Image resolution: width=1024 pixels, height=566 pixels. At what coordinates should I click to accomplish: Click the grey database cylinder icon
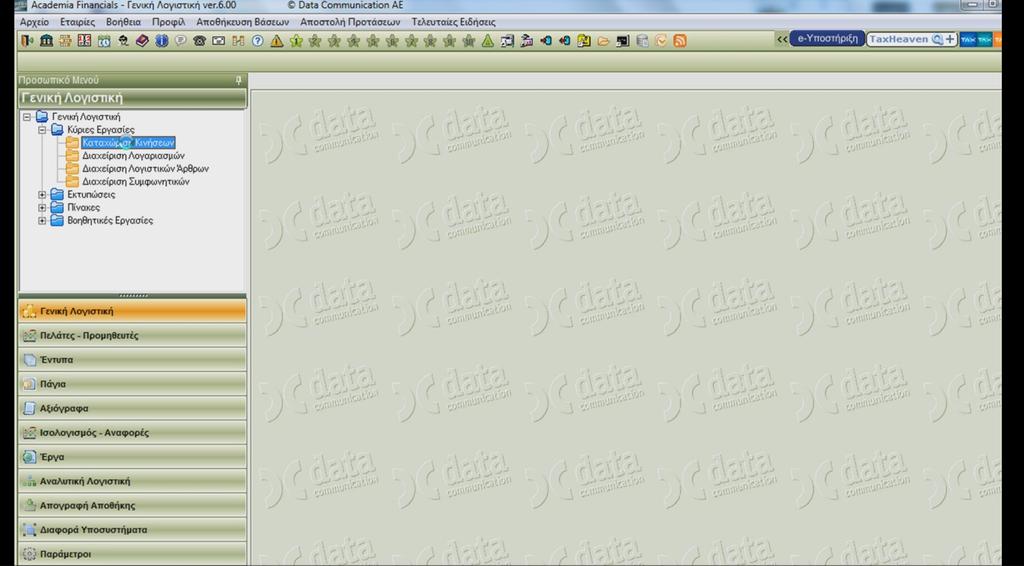tap(642, 40)
